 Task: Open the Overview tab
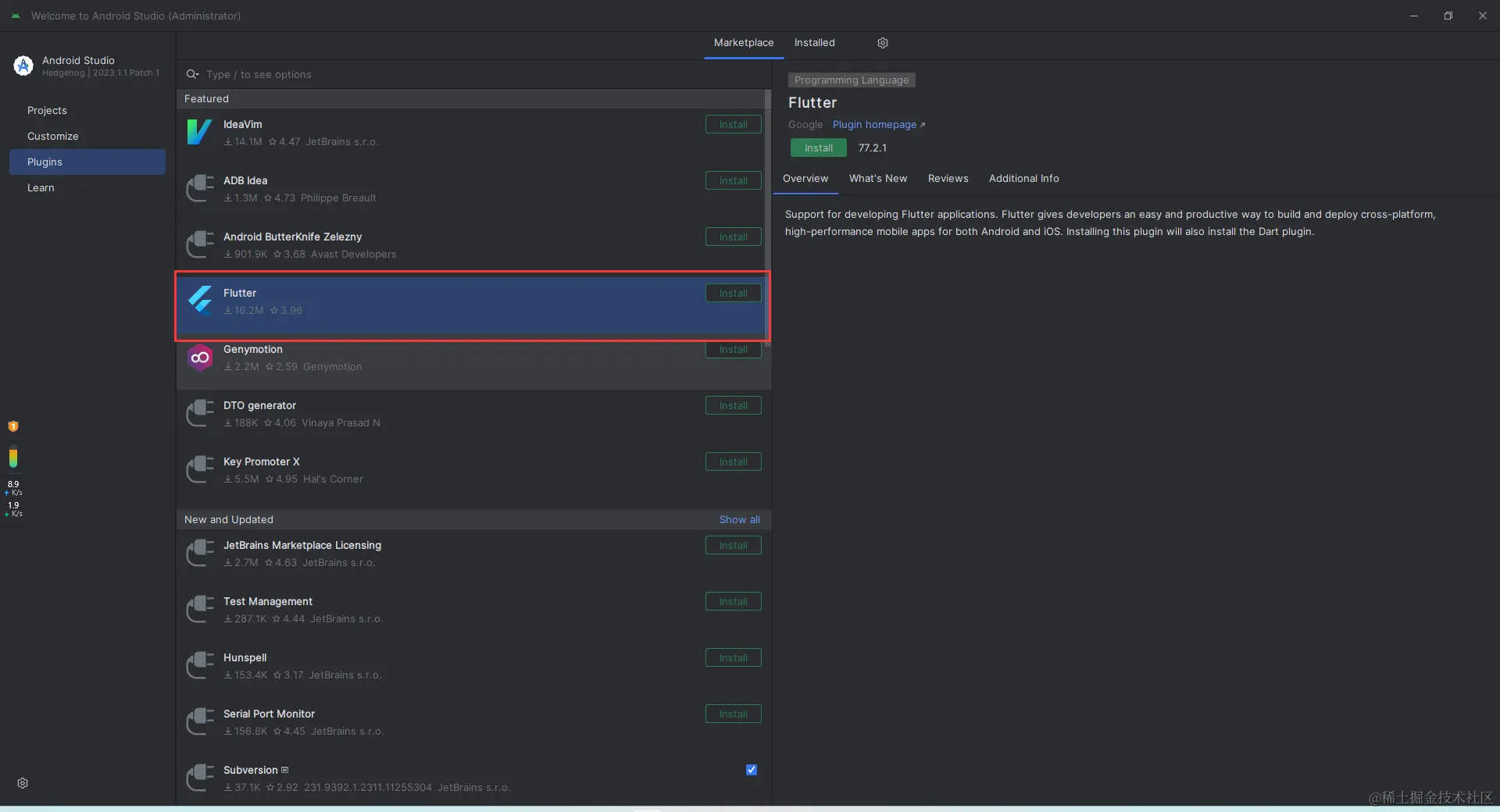tap(805, 179)
